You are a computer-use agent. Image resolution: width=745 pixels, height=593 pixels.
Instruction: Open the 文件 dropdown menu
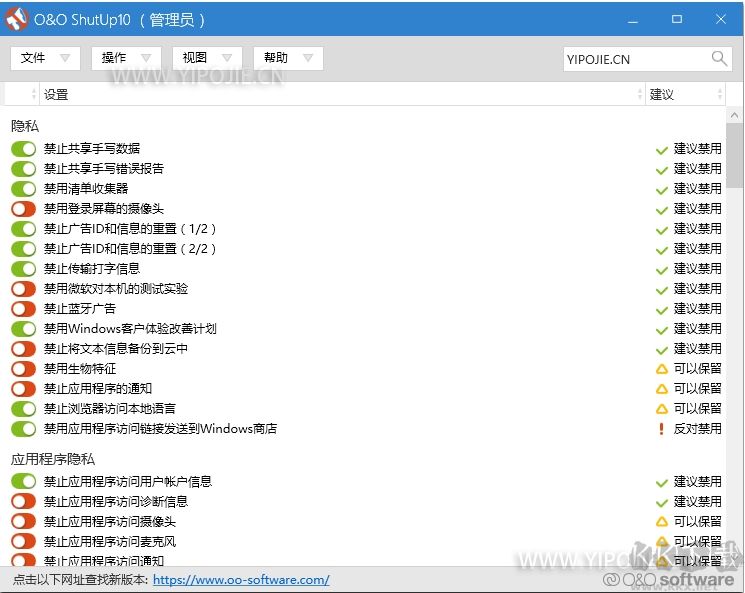(x=45, y=58)
